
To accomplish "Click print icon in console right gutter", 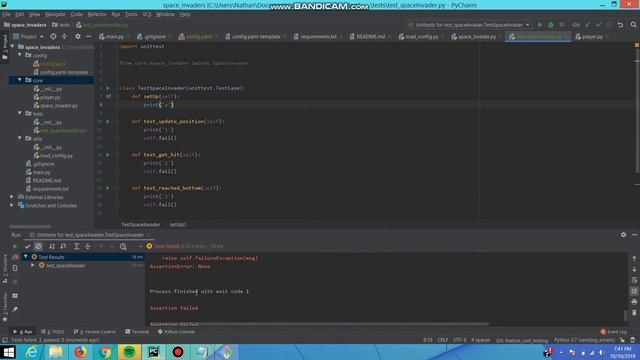I will tap(634, 302).
